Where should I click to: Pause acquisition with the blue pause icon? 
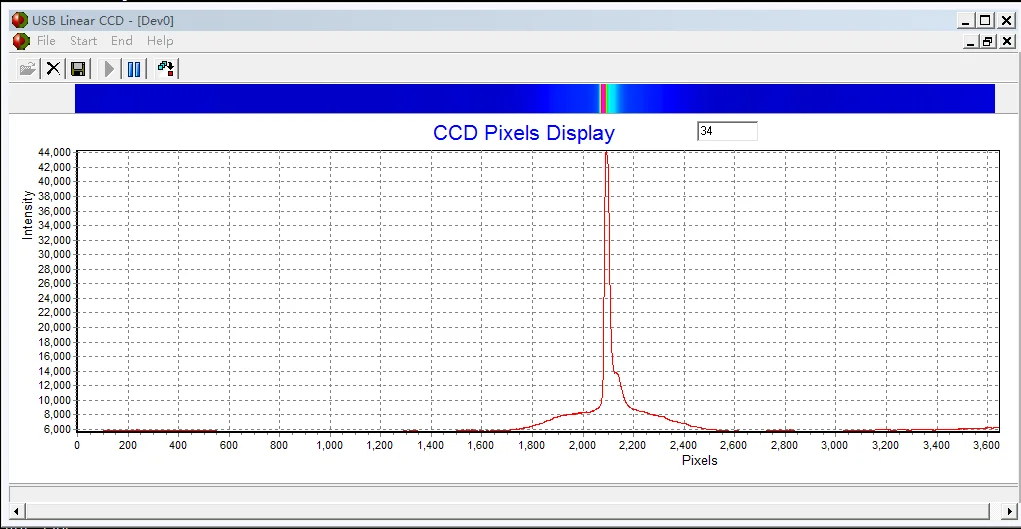[134, 68]
